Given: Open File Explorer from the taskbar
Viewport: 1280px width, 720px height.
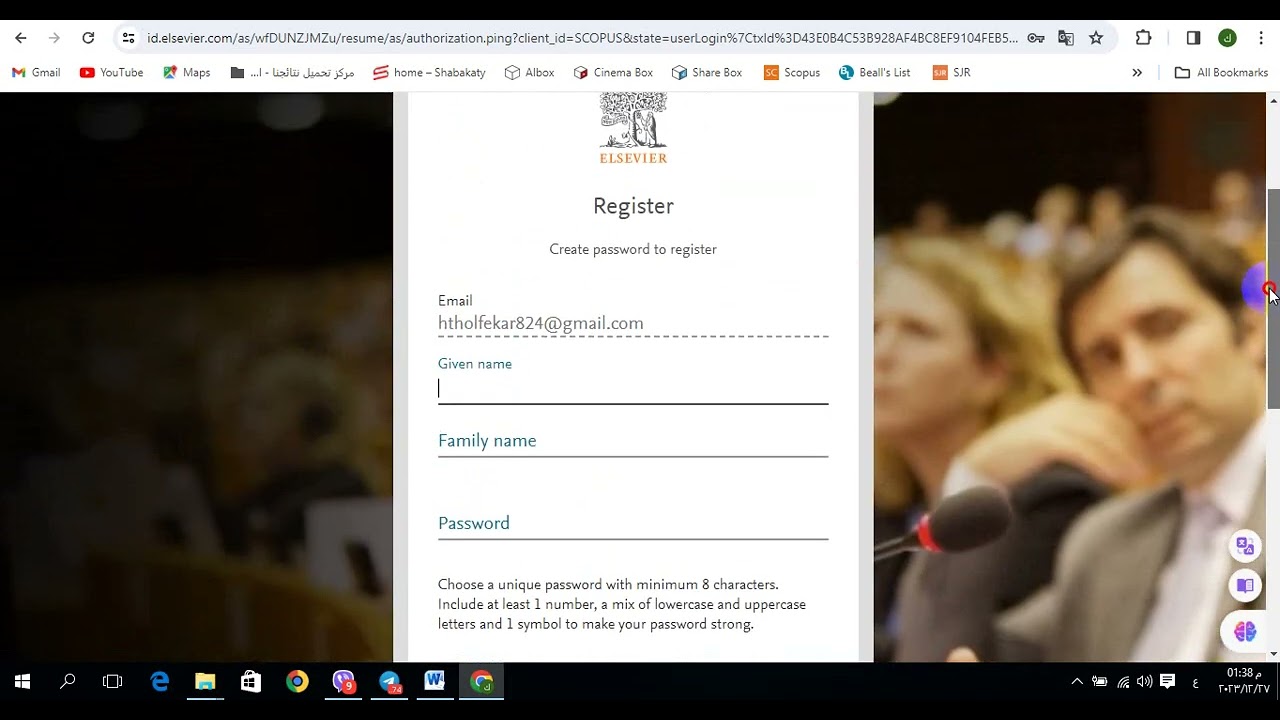Looking at the screenshot, I should [x=205, y=682].
